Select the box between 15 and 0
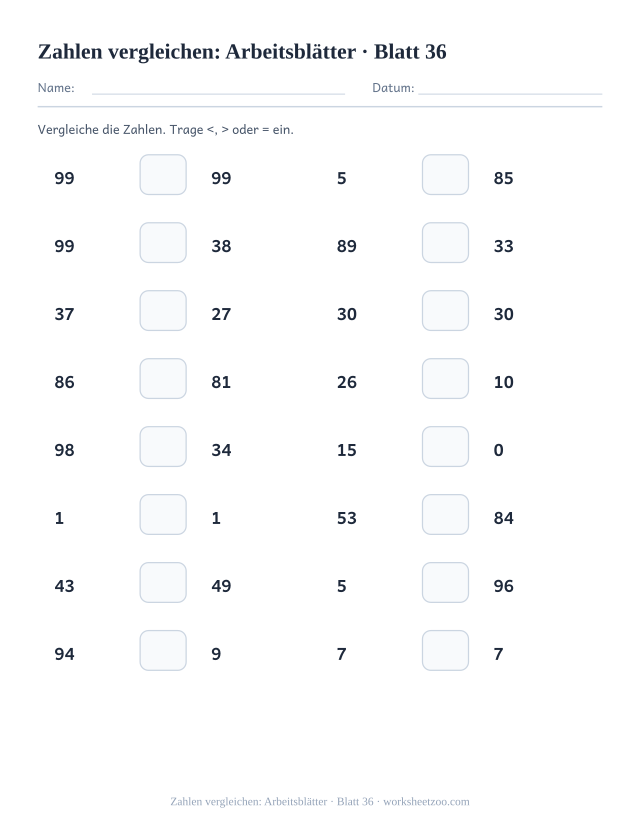Image resolution: width=640 pixels, height=829 pixels. click(x=445, y=447)
